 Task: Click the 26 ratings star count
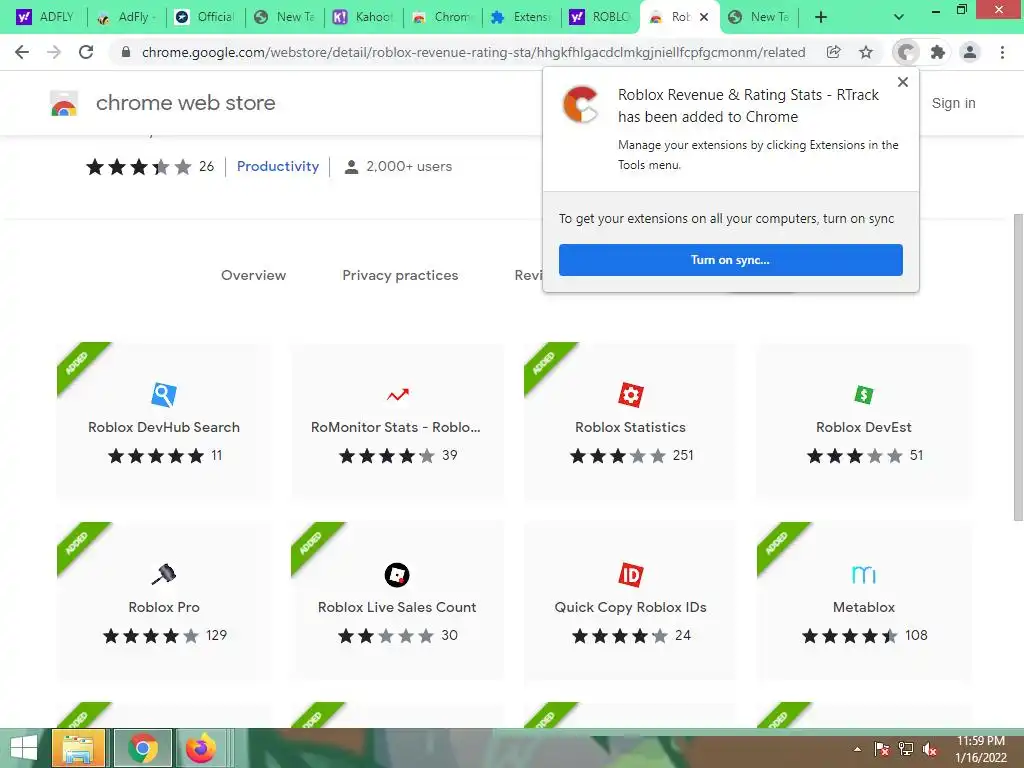(x=206, y=167)
